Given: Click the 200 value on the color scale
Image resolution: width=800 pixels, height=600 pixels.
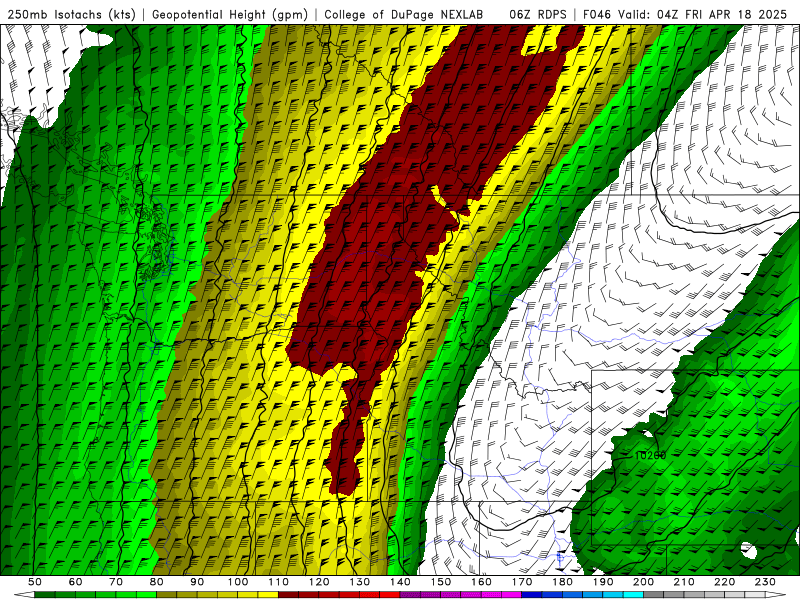Looking at the screenshot, I should (x=643, y=582).
